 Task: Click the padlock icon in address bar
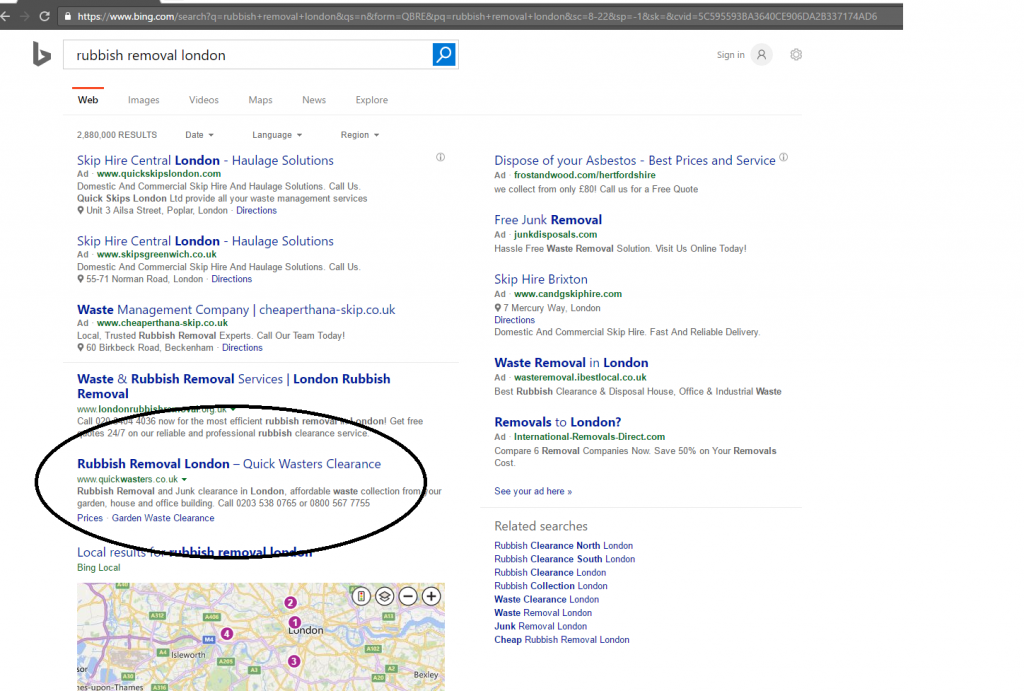click(67, 16)
